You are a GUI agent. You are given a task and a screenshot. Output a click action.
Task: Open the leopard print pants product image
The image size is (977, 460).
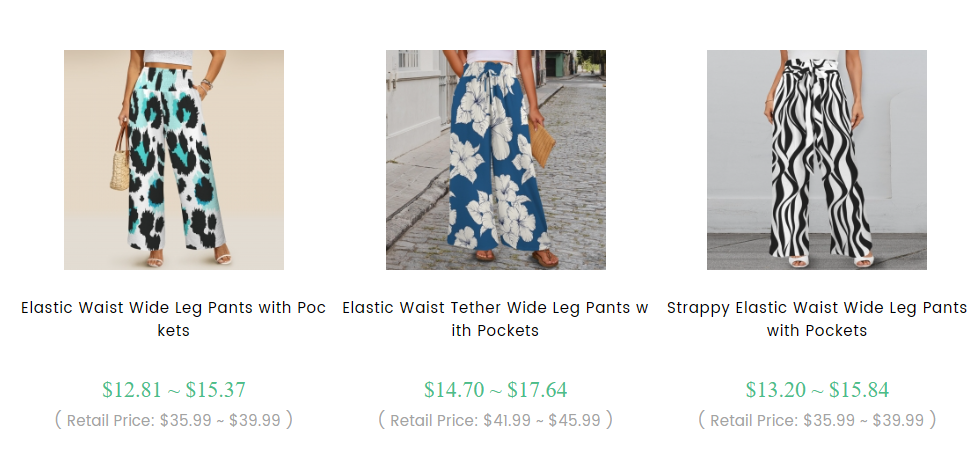(x=174, y=160)
